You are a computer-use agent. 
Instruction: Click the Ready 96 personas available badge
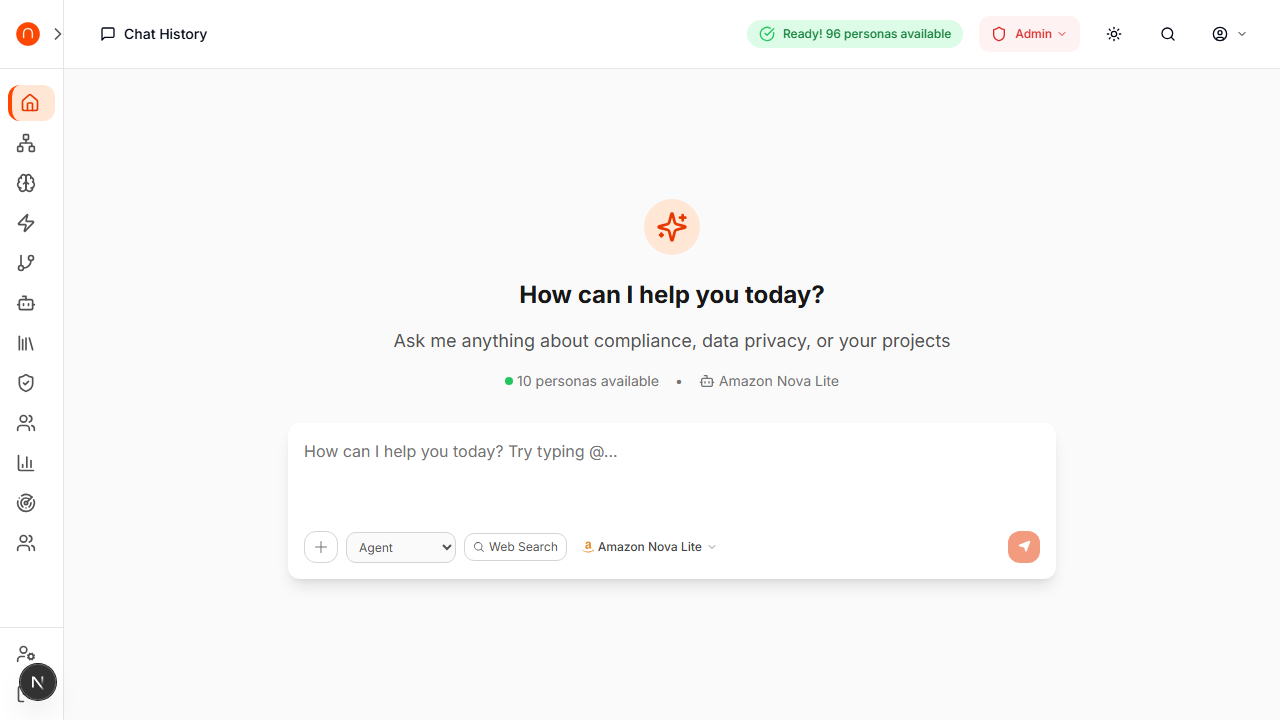pyautogui.click(x=854, y=33)
